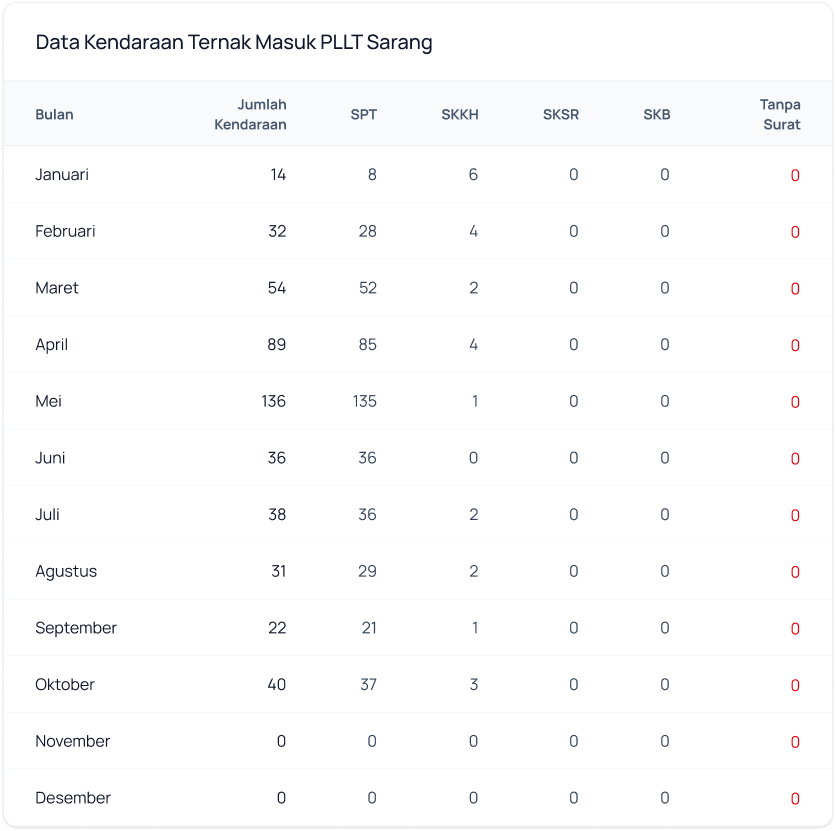Select the Tanpa Surat column header

780,114
